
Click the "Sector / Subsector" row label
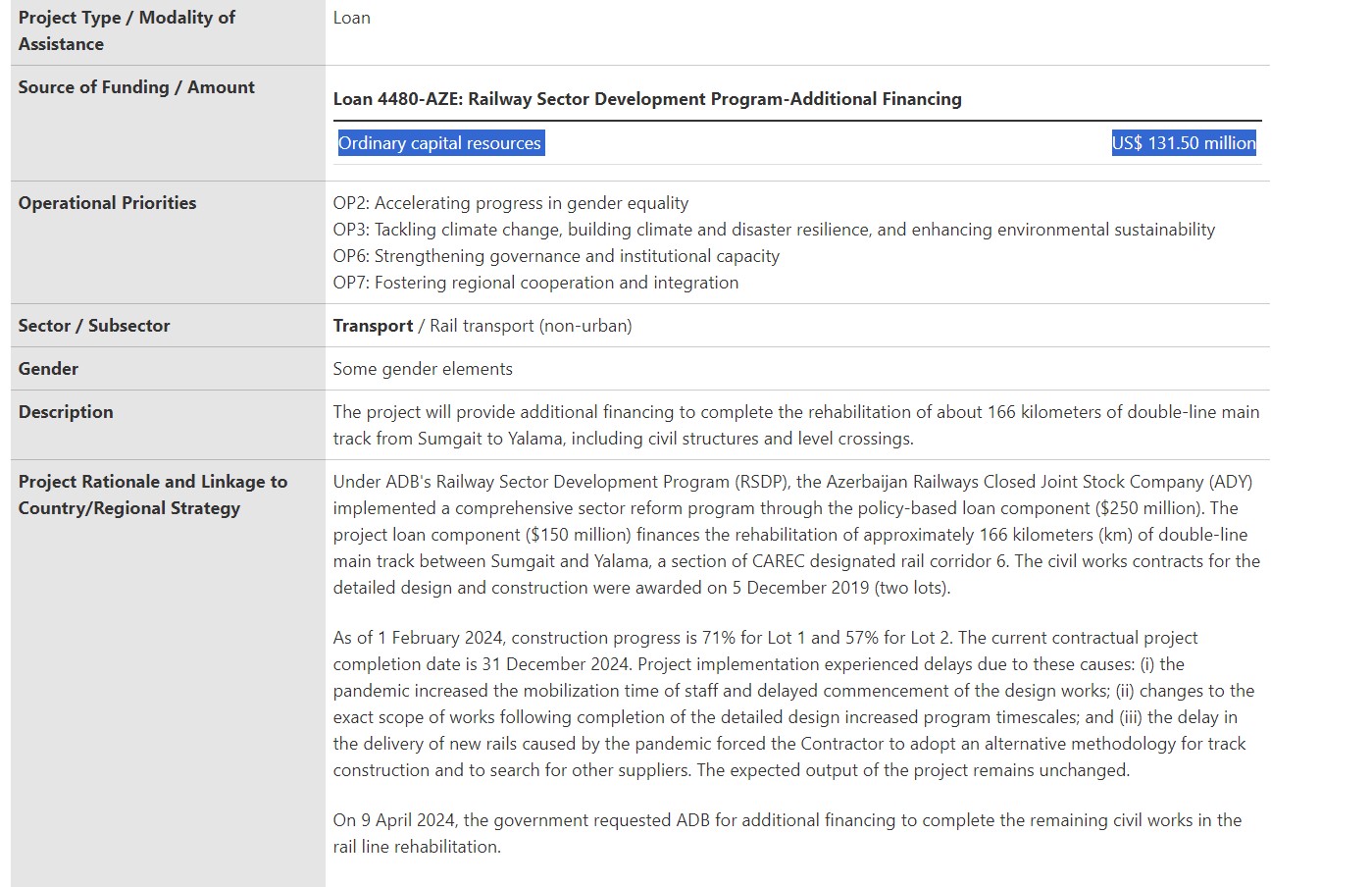point(94,326)
